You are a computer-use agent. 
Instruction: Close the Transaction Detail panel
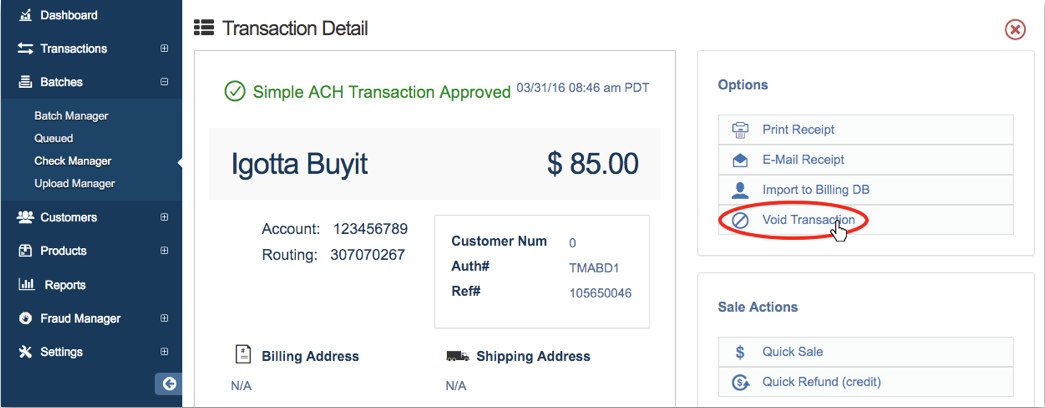pos(1015,29)
